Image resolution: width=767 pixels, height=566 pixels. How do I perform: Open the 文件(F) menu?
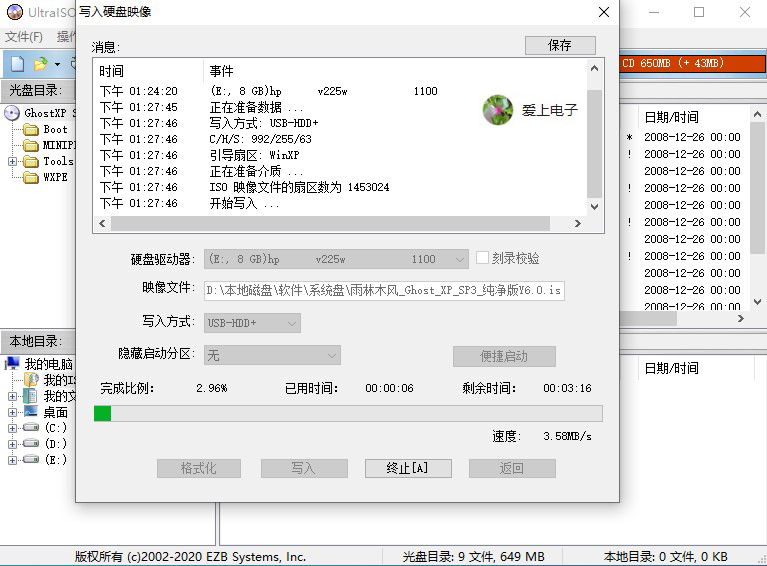point(23,37)
